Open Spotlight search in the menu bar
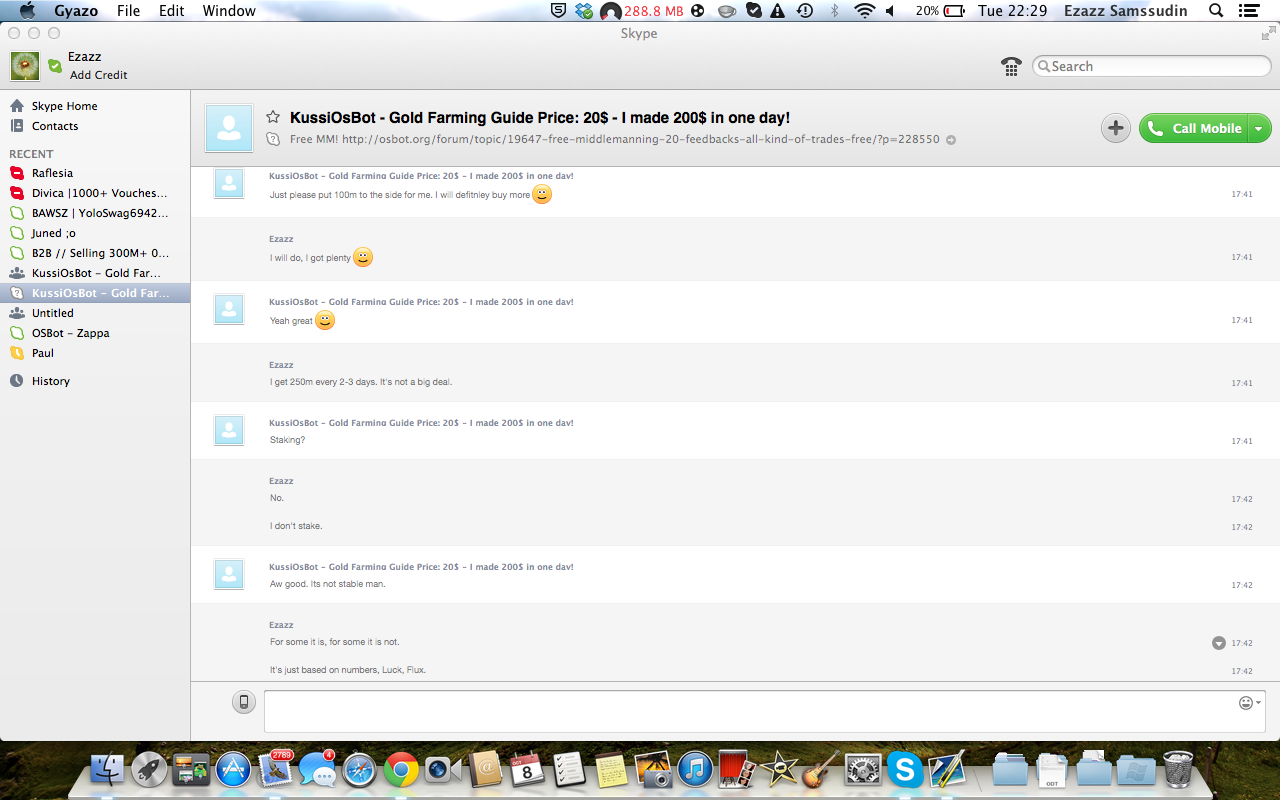The height and width of the screenshot is (800, 1280). 1216,11
